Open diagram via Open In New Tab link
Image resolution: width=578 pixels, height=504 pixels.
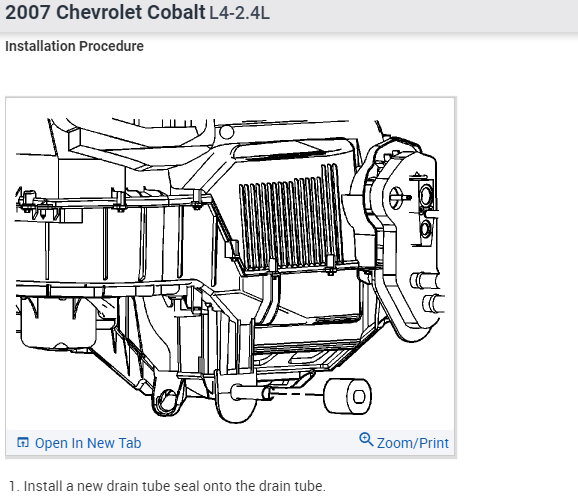pos(88,443)
